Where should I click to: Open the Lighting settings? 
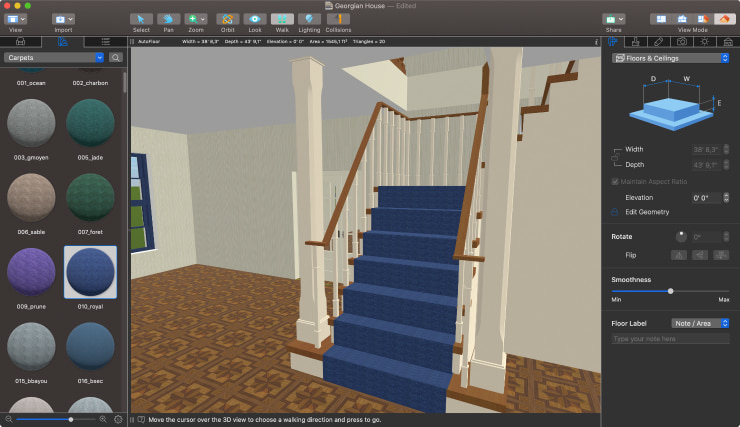[310, 19]
